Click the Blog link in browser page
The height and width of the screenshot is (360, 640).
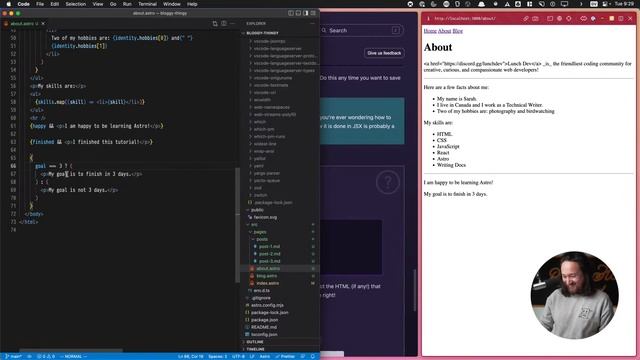pos(458,31)
